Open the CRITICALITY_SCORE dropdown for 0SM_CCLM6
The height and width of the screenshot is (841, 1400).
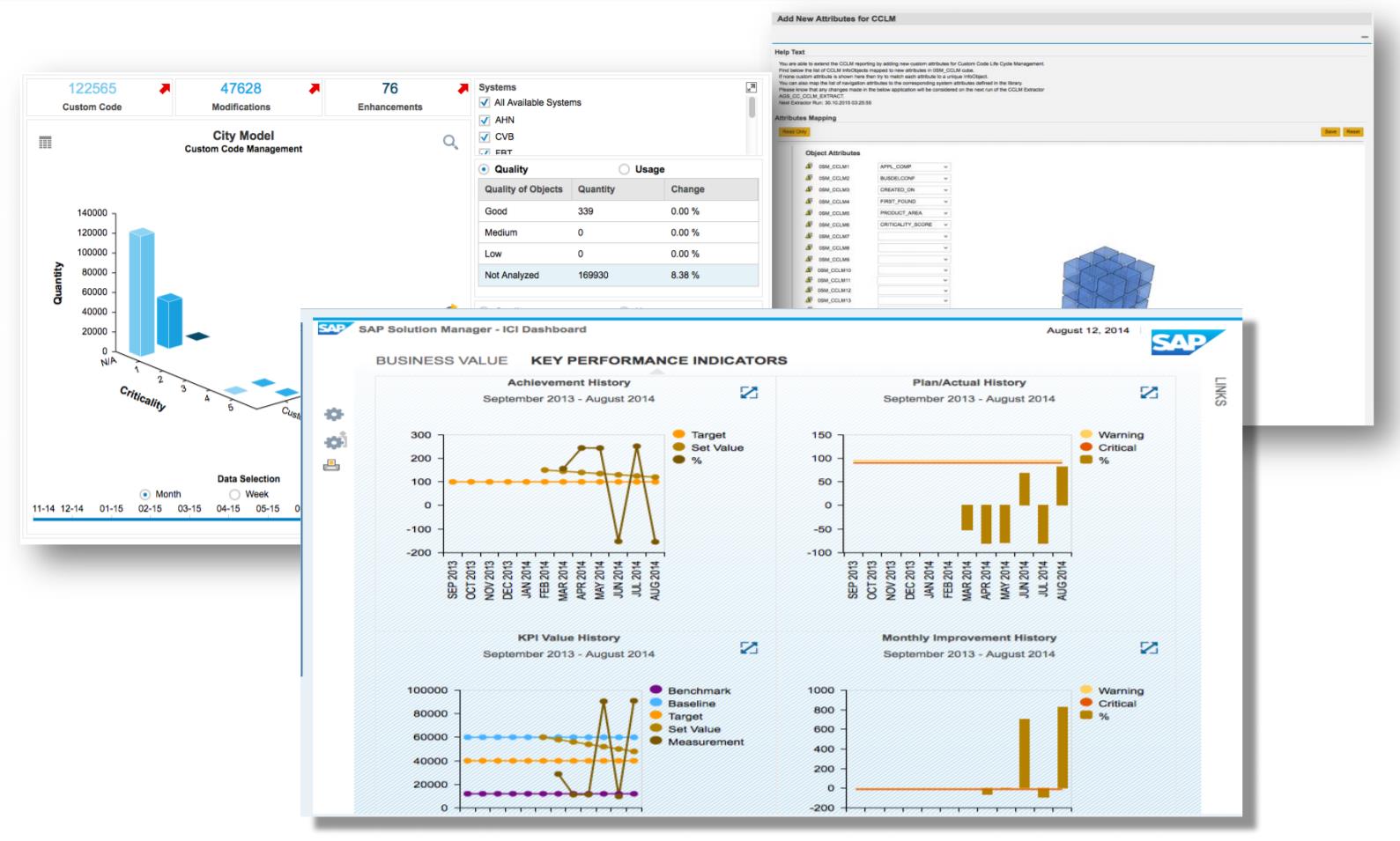[914, 225]
